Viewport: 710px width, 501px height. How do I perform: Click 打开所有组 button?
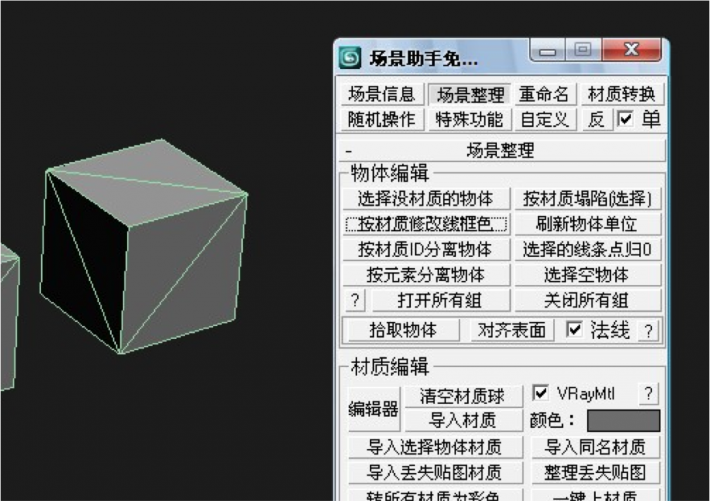[440, 300]
